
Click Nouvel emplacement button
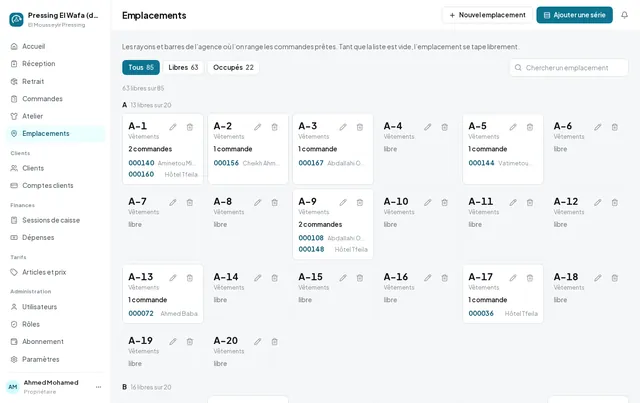pyautogui.click(x=487, y=15)
